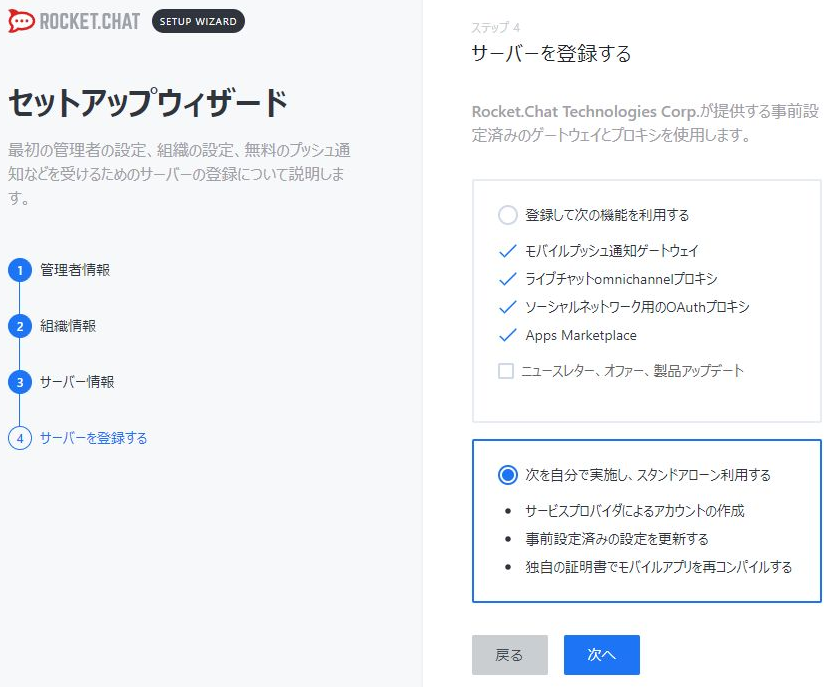Select step 2 circle for 組織情報
Screen dimensions: 836x687
20,326
